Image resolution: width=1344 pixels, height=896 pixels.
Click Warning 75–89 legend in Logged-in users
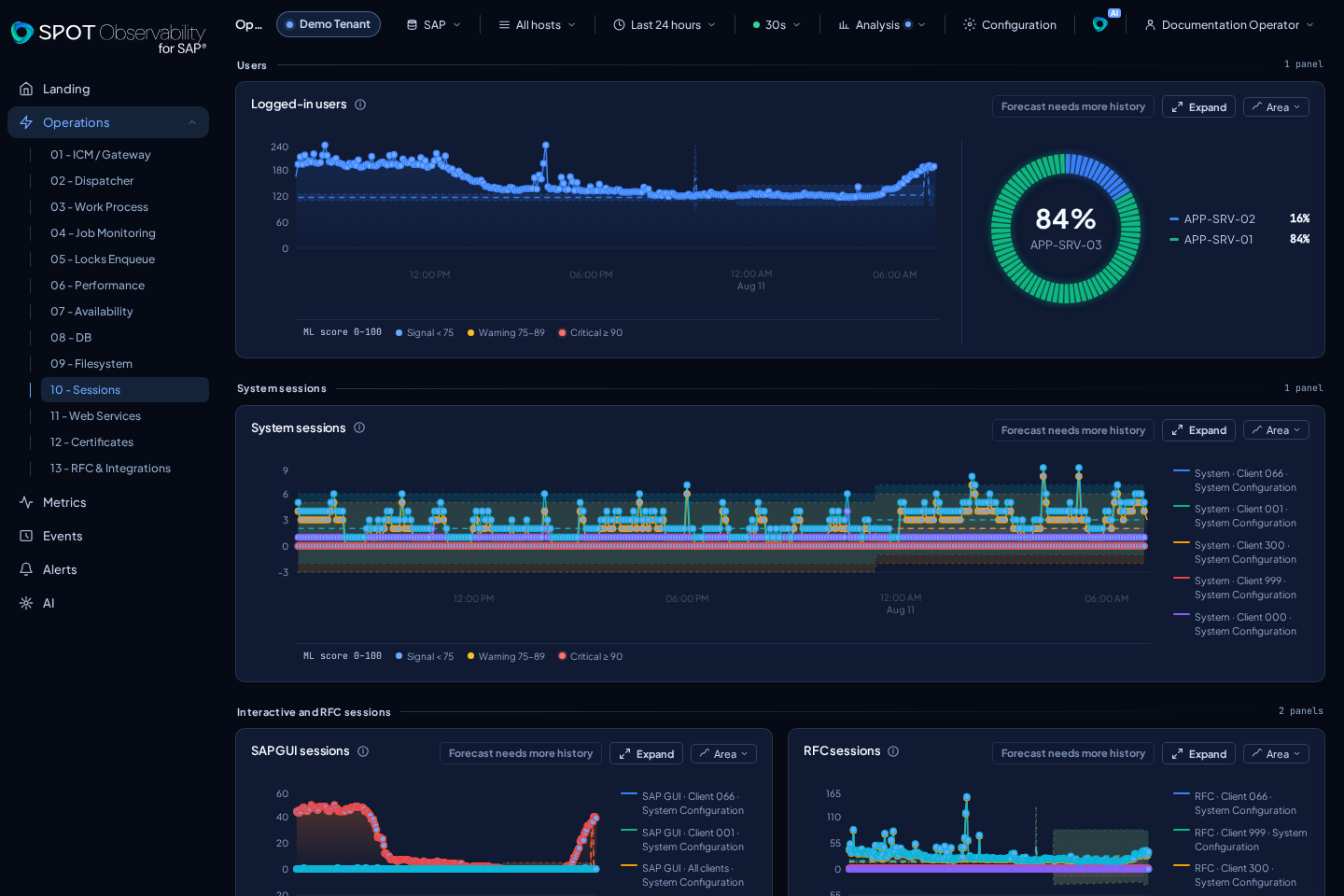click(x=506, y=333)
